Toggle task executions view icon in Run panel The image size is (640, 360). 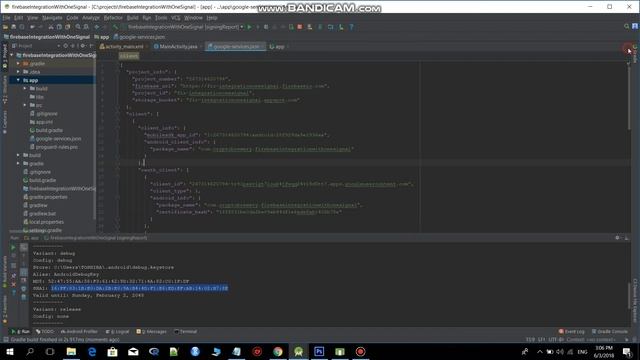point(24,247)
